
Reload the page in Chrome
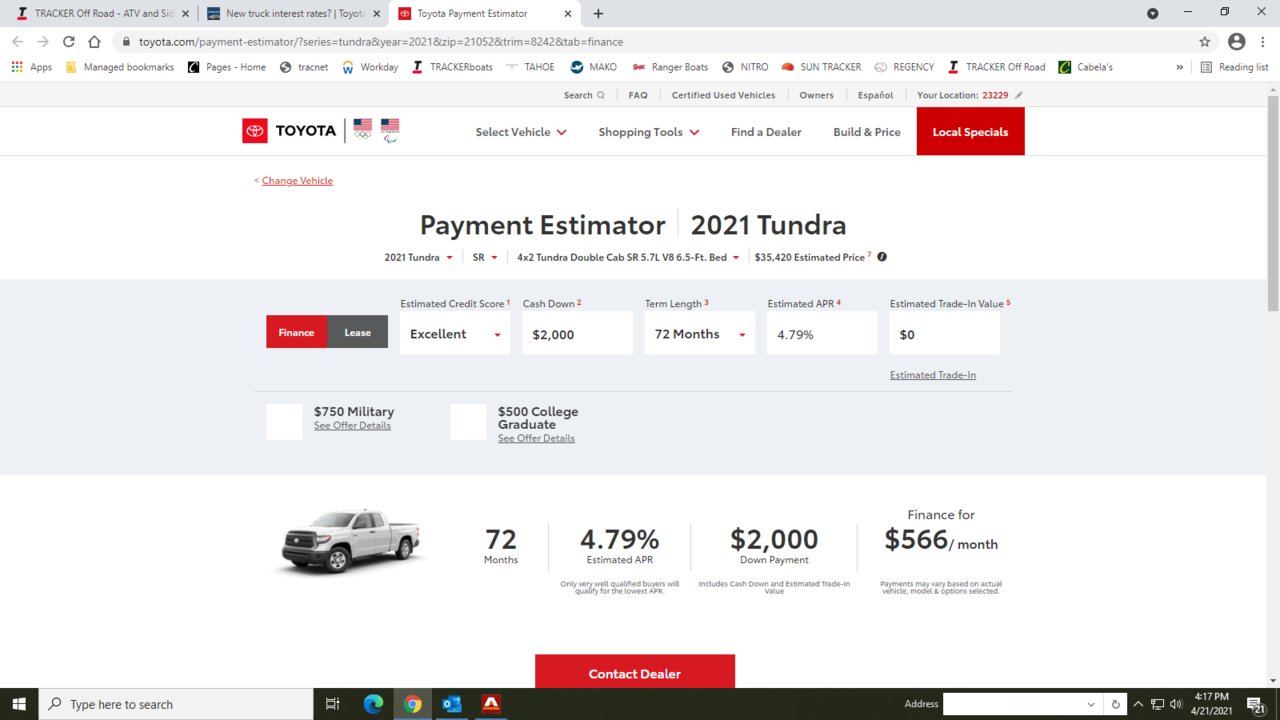coord(69,42)
